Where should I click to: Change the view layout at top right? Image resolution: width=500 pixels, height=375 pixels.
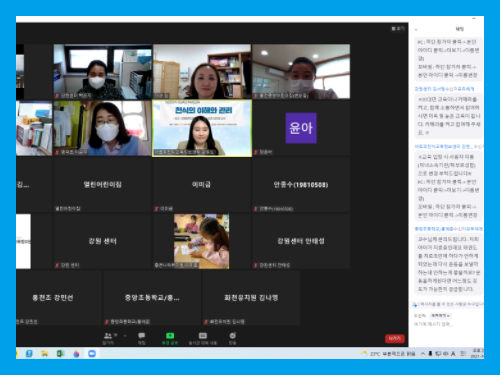pos(397,29)
